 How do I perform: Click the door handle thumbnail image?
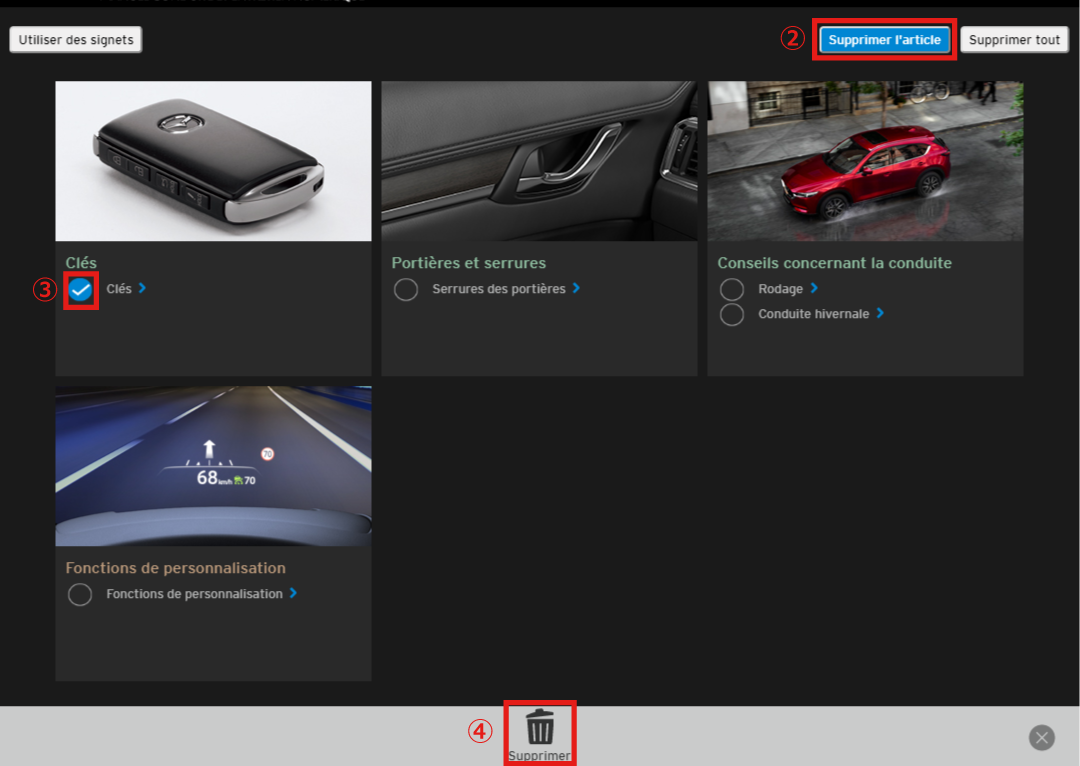click(539, 161)
